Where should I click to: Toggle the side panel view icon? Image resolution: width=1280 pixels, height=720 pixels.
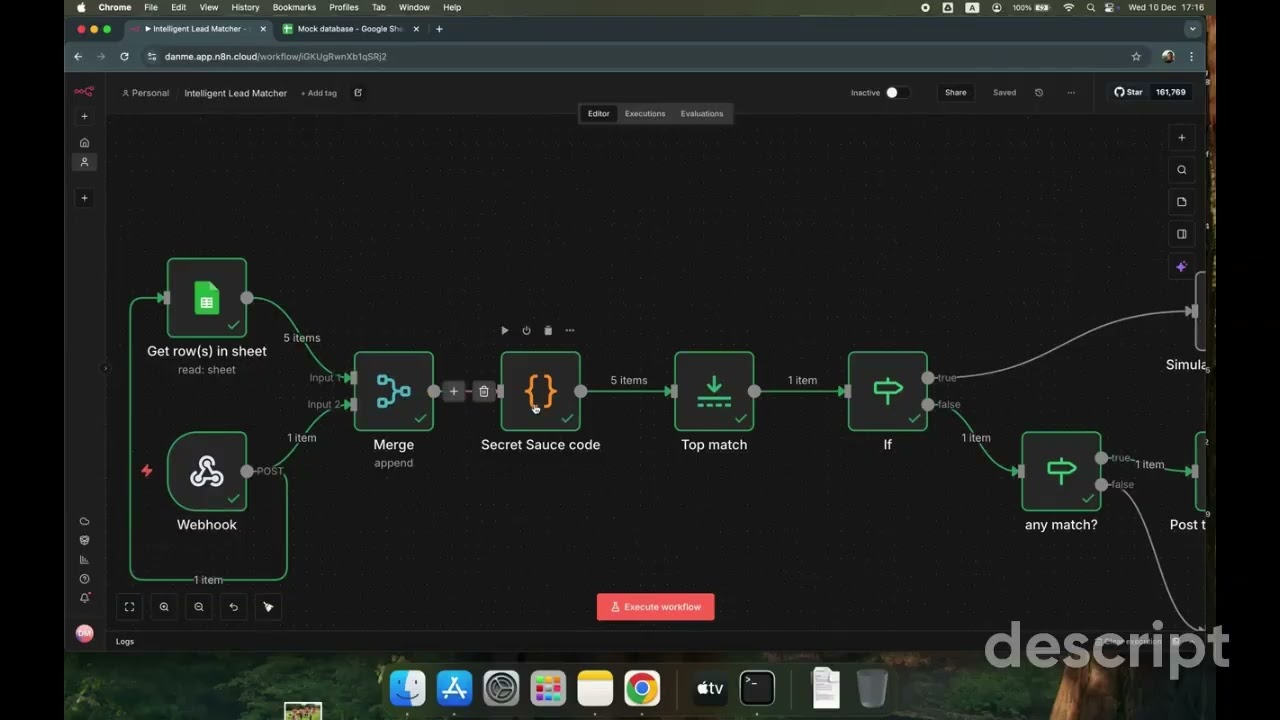pos(1181,234)
